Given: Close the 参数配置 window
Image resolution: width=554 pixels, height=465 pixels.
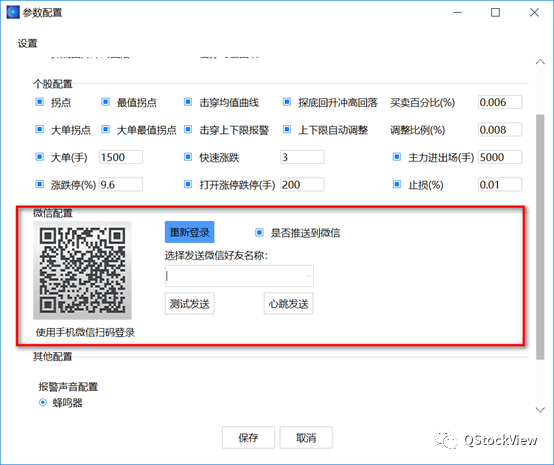Looking at the screenshot, I should (534, 12).
